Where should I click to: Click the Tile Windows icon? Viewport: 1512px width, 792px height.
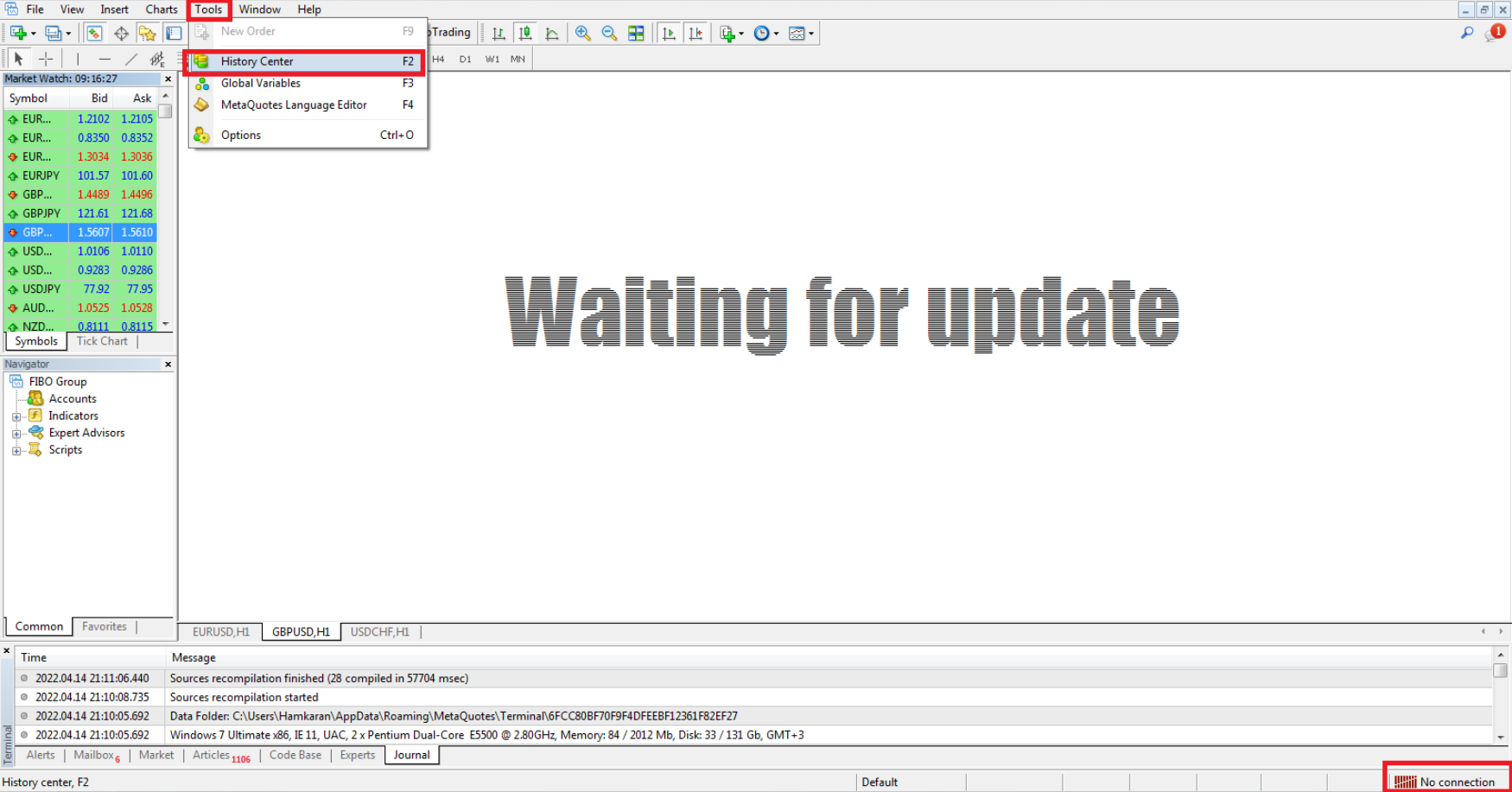[636, 33]
